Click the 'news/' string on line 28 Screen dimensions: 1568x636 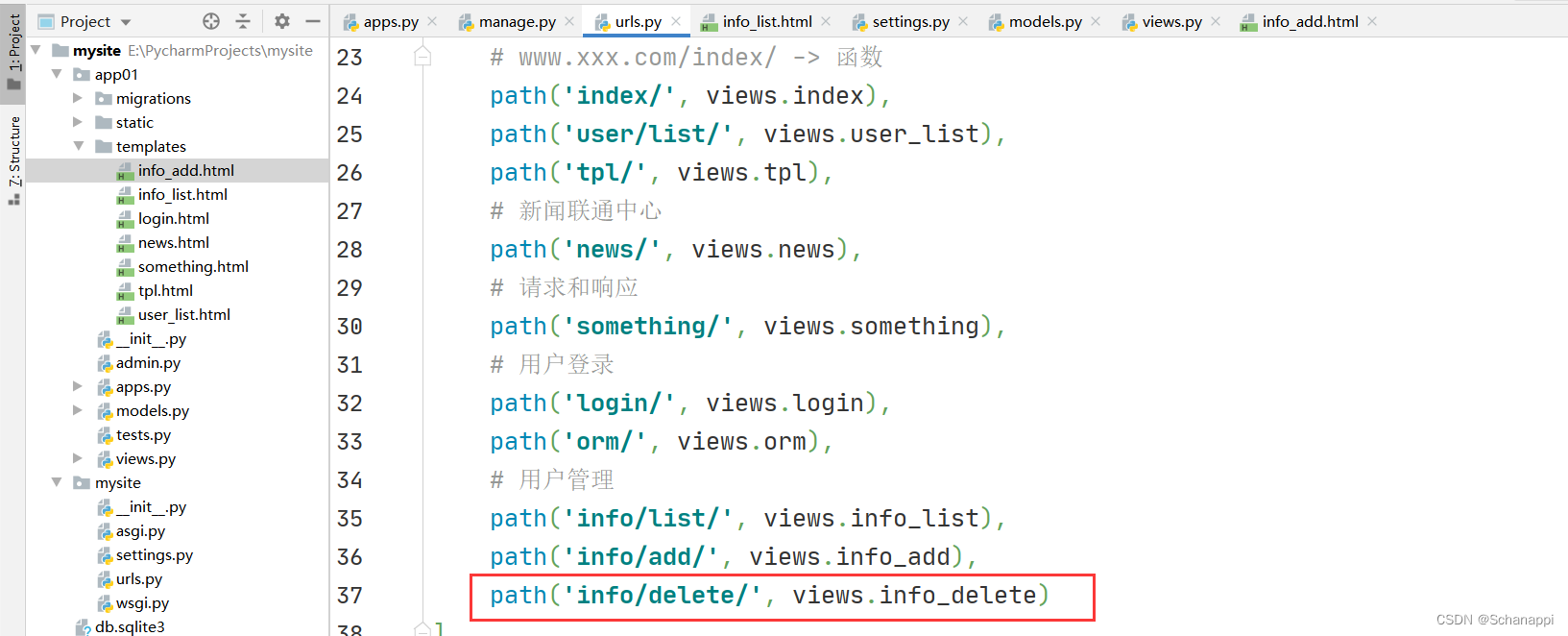613,250
